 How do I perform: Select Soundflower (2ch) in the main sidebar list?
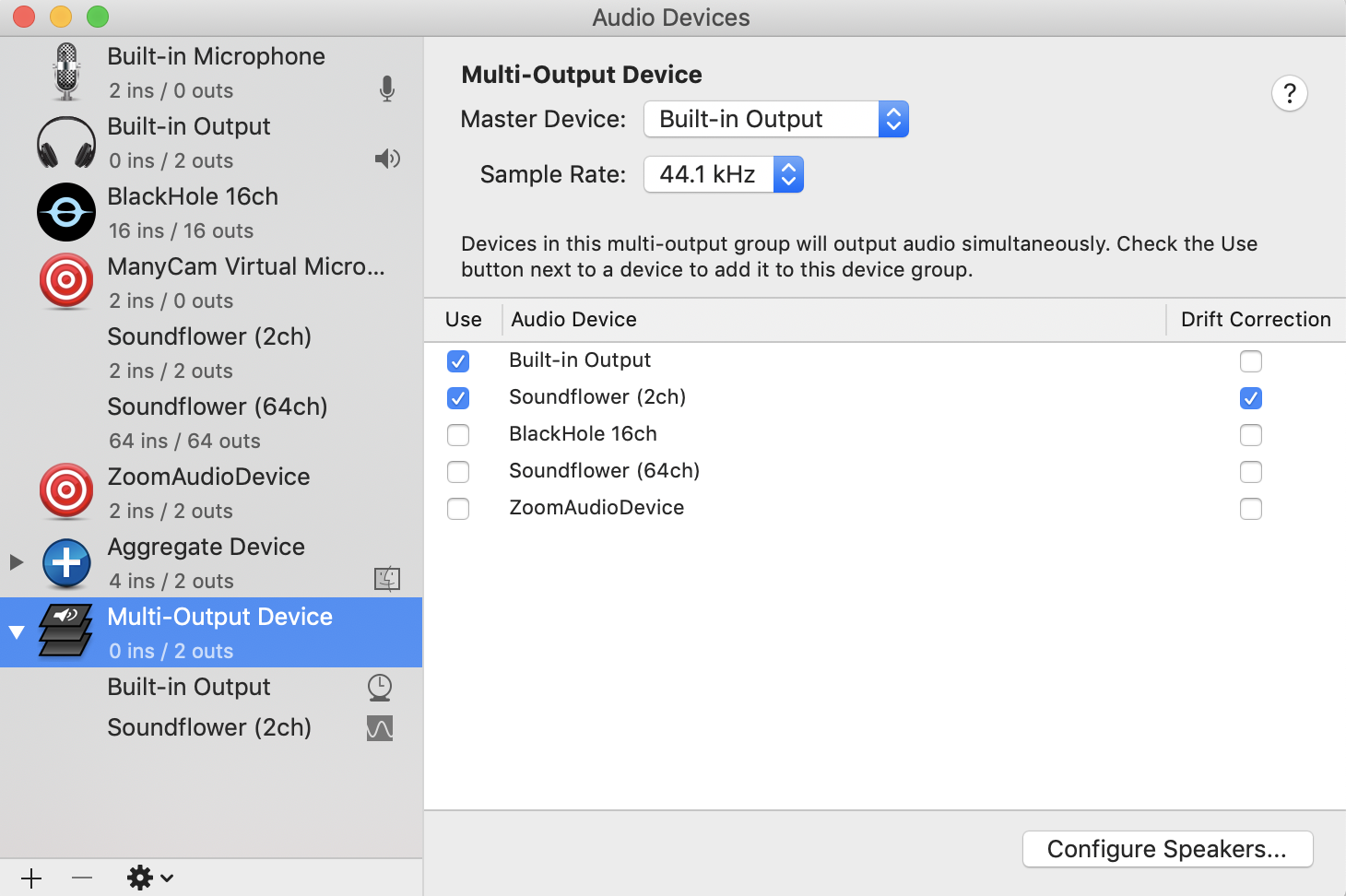[x=211, y=352]
